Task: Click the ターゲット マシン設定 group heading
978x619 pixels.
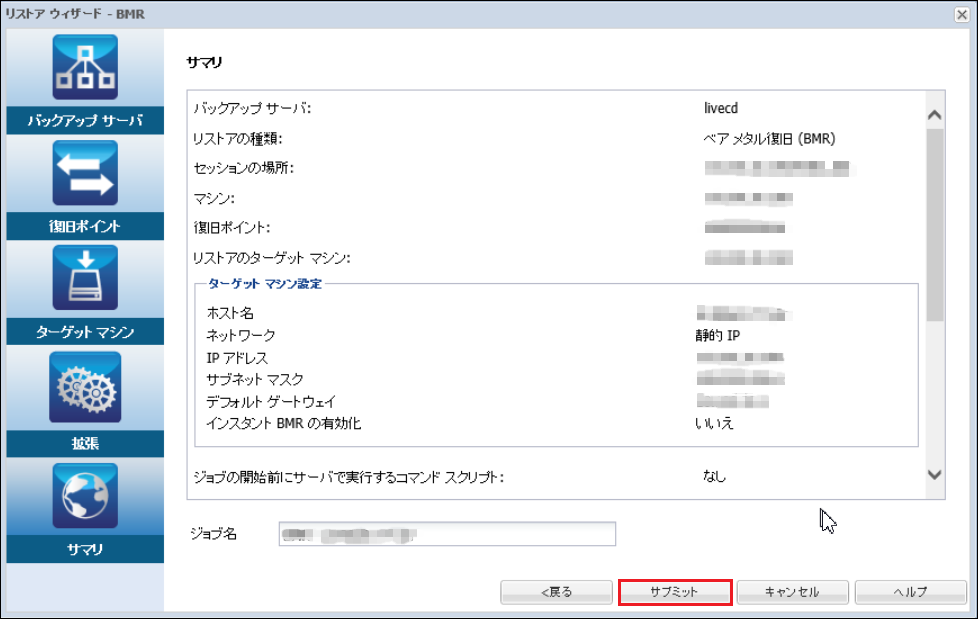Action: coord(265,284)
